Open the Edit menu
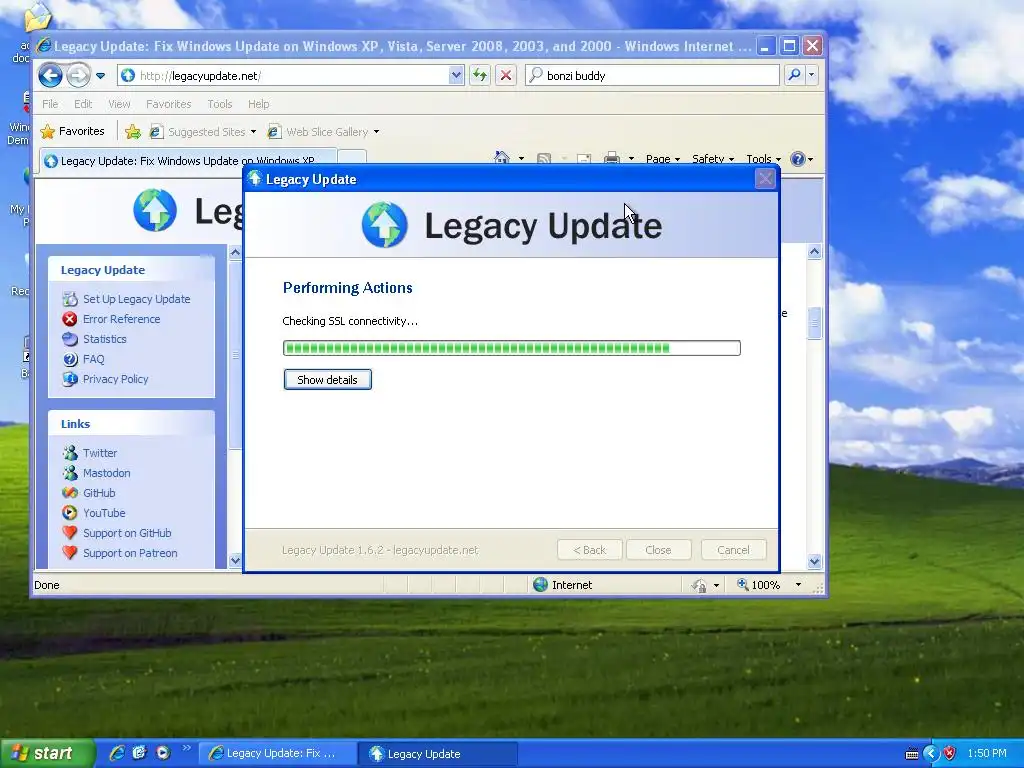This screenshot has width=1024, height=768. (x=83, y=104)
